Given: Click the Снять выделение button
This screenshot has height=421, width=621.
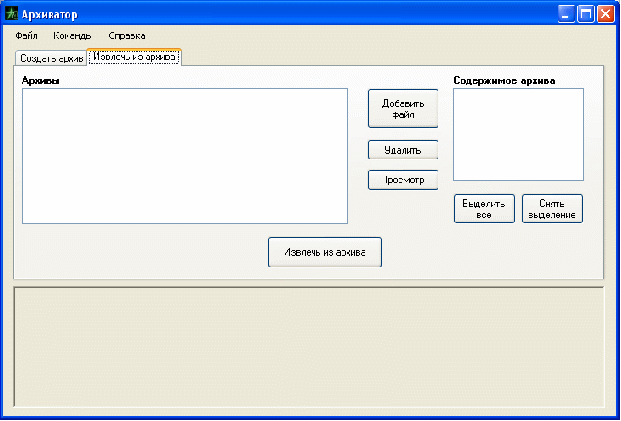Looking at the screenshot, I should coord(552,208).
